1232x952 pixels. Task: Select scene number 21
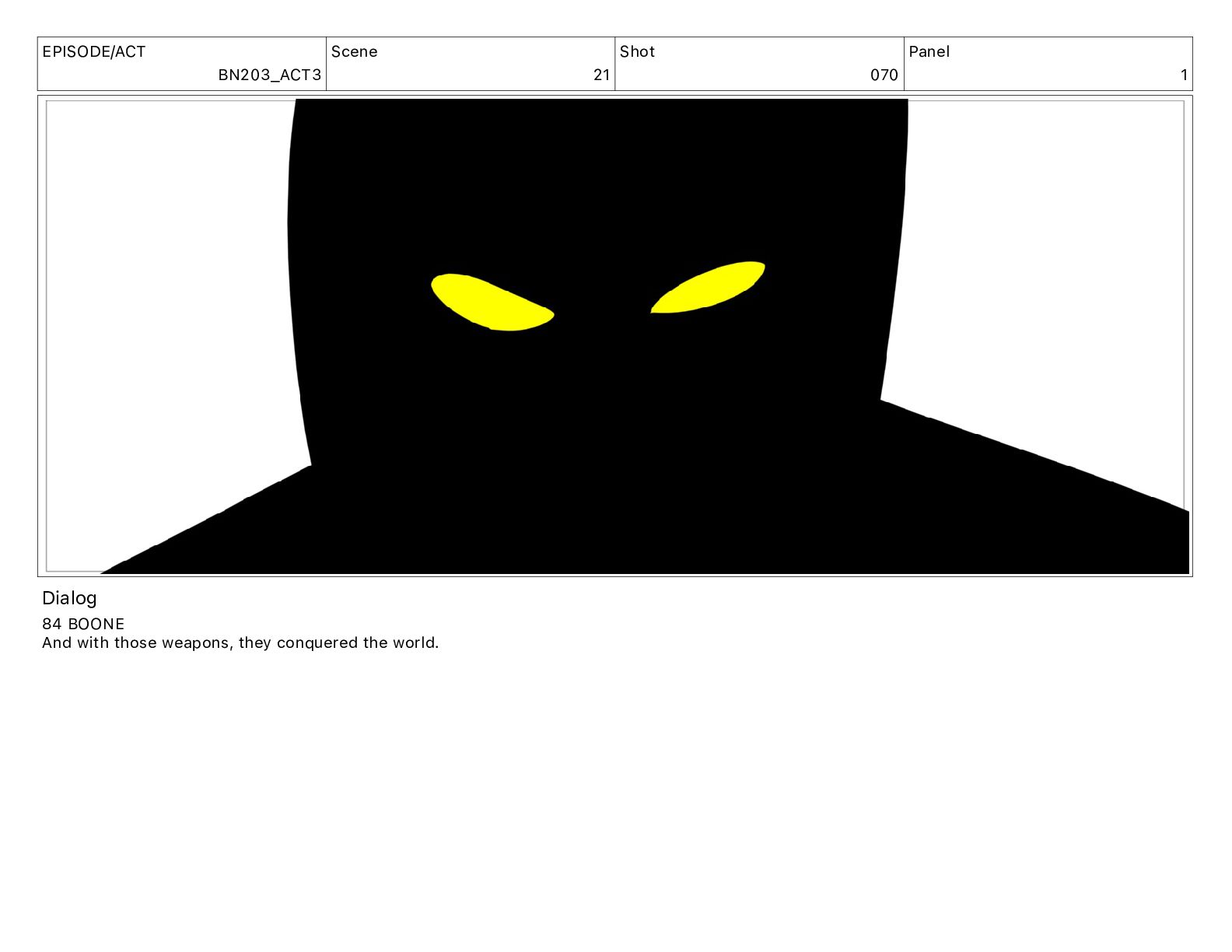click(601, 75)
